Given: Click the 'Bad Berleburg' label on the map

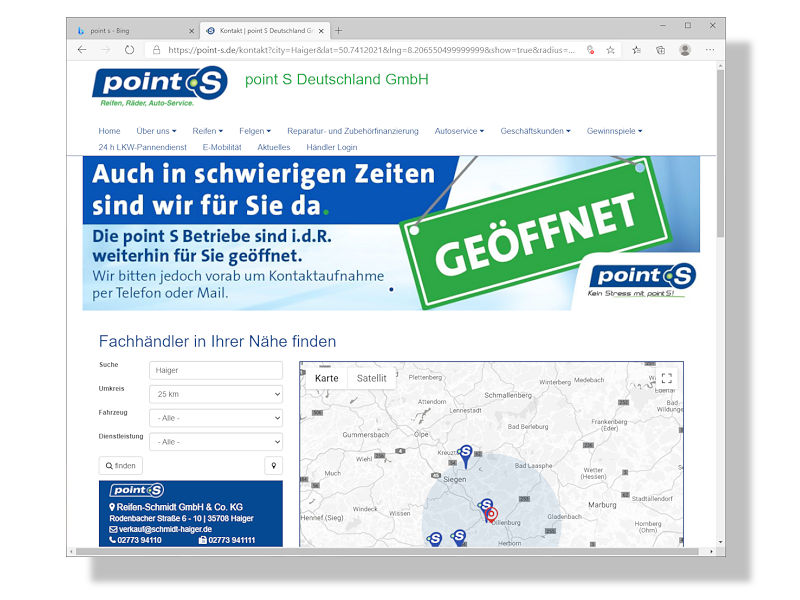Looking at the screenshot, I should [x=528, y=427].
